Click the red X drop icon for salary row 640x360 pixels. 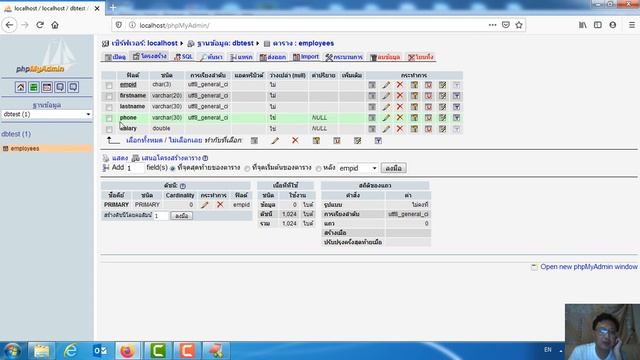point(400,129)
